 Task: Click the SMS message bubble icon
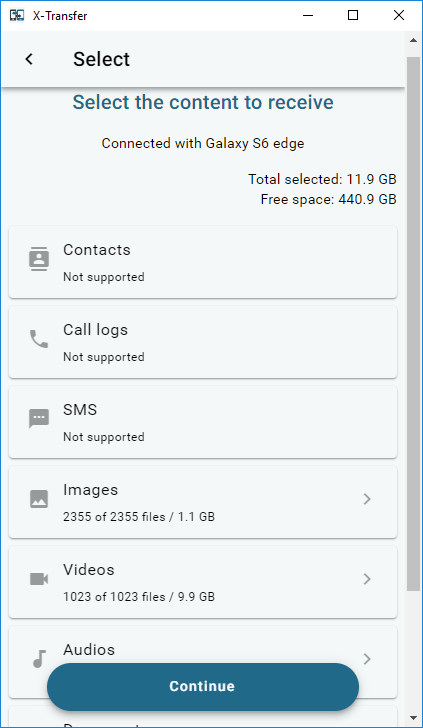click(x=39, y=419)
